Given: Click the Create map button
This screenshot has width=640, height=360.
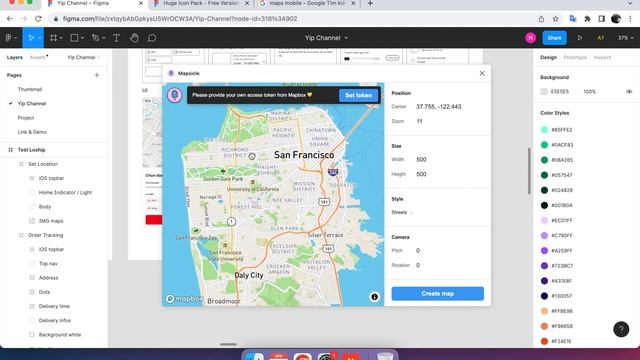Looking at the screenshot, I should (438, 293).
